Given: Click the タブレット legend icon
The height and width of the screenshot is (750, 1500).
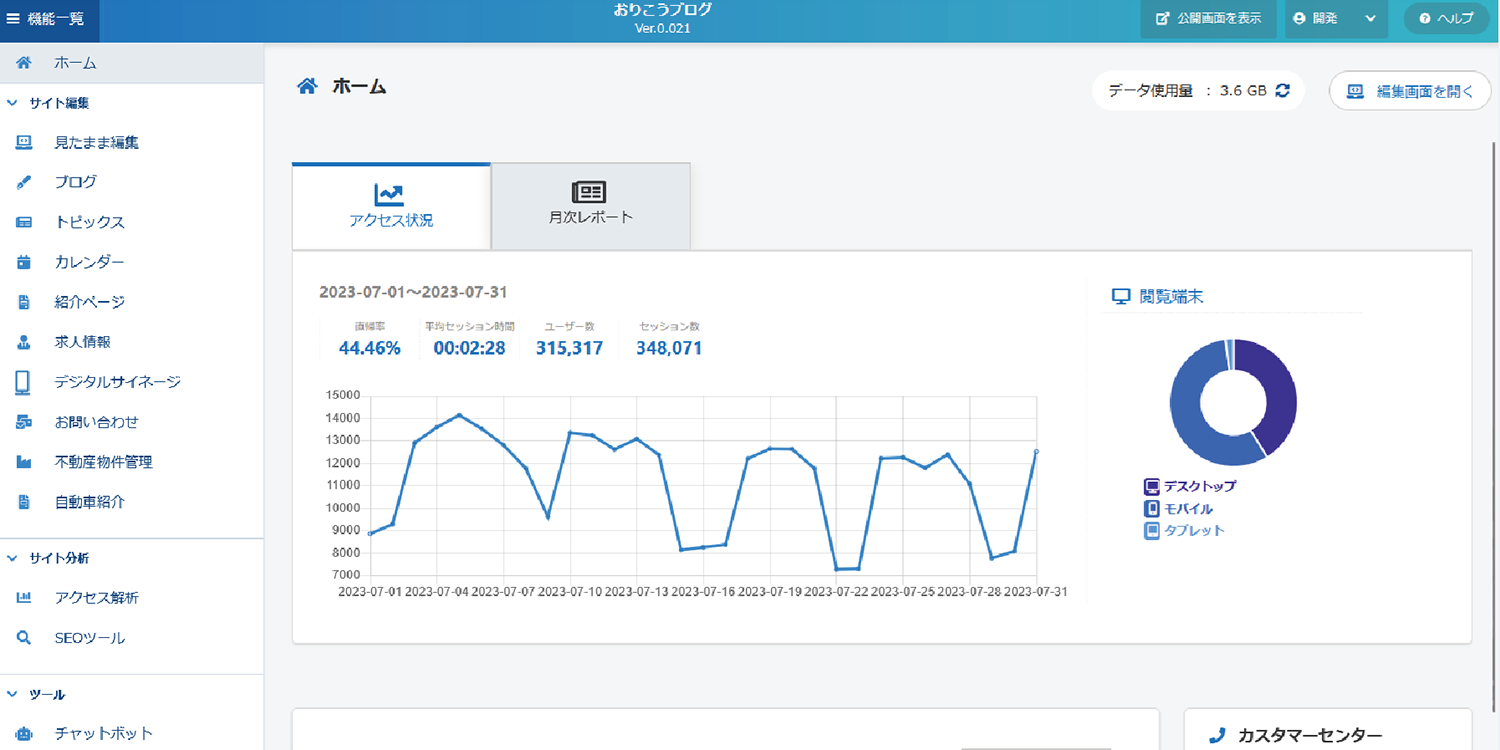Looking at the screenshot, I should pyautogui.click(x=1151, y=531).
